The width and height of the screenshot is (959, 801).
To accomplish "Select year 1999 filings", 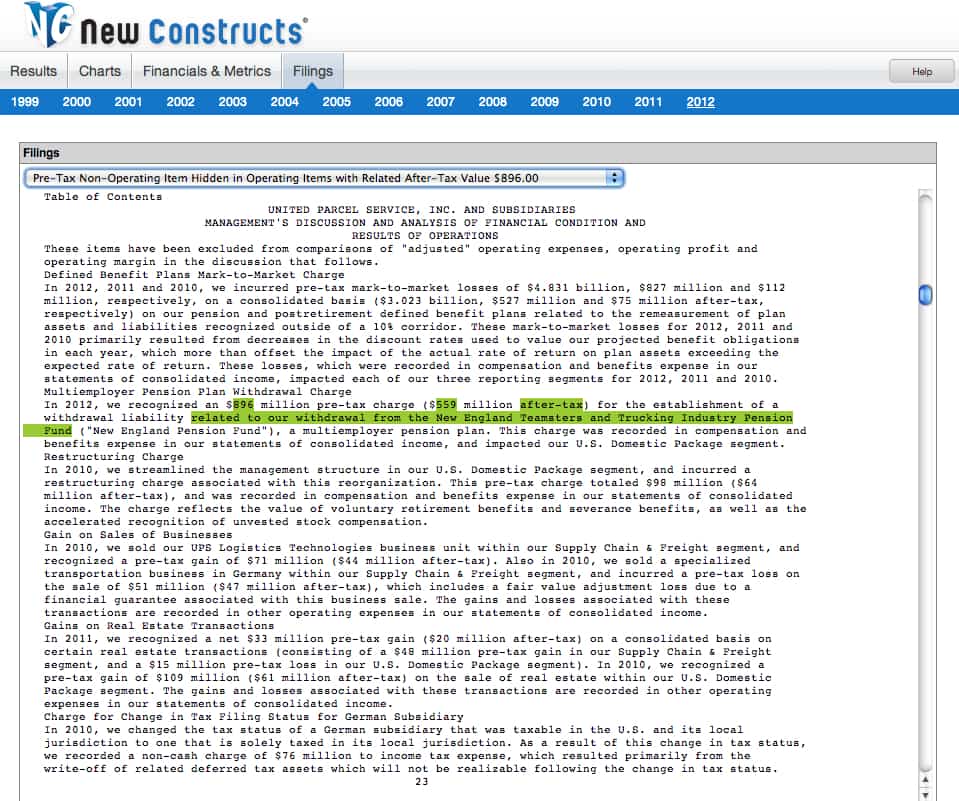I will (24, 102).
